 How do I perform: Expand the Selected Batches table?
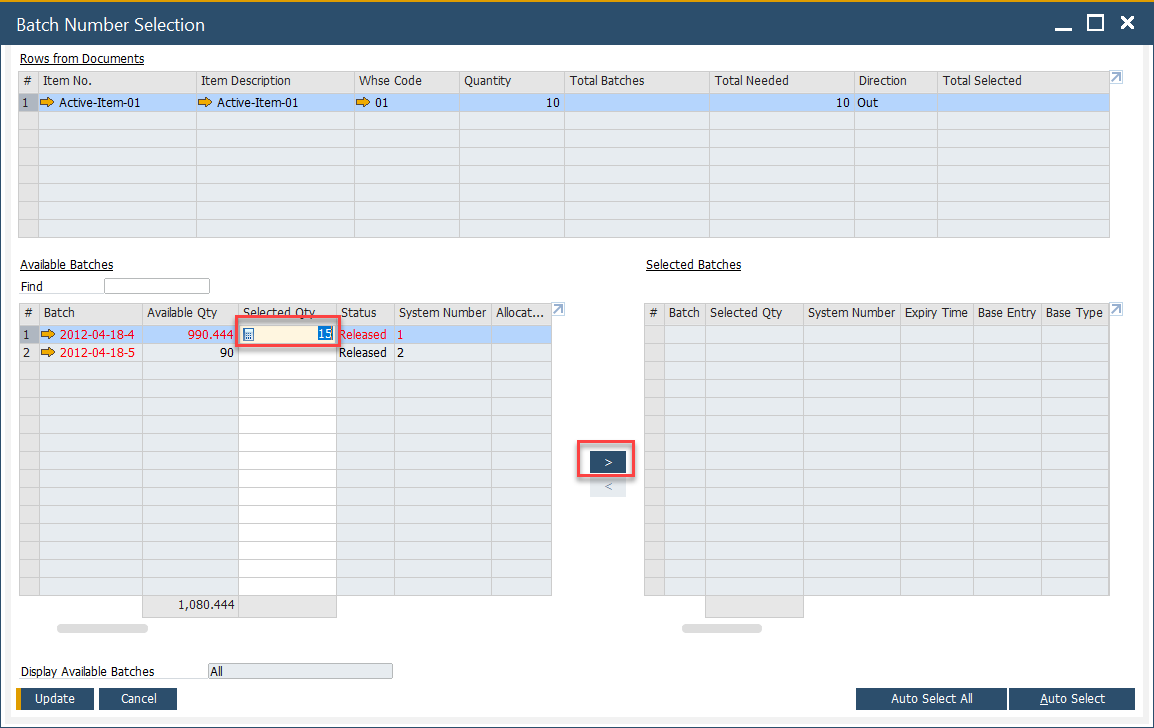pyautogui.click(x=1116, y=309)
